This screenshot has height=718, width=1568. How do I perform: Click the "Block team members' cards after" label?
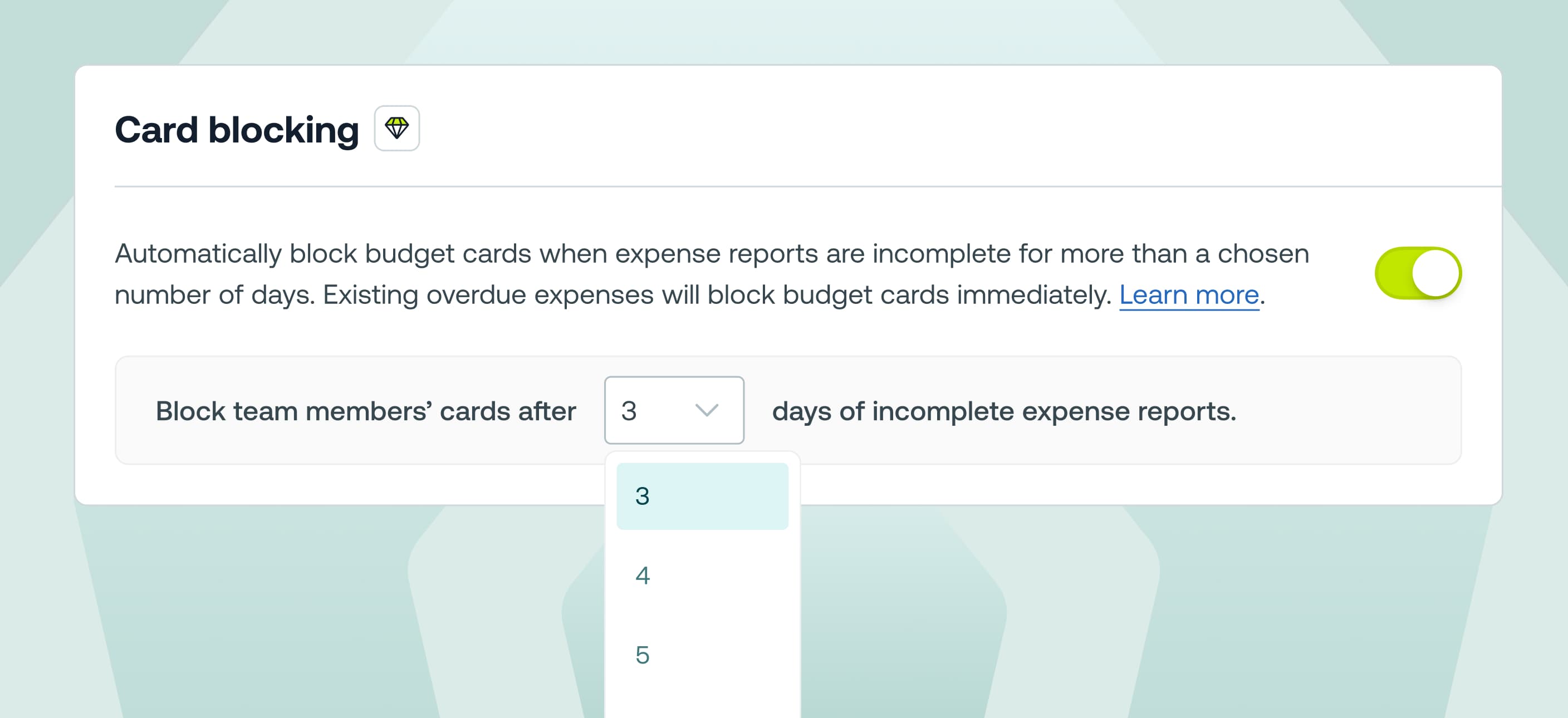365,411
